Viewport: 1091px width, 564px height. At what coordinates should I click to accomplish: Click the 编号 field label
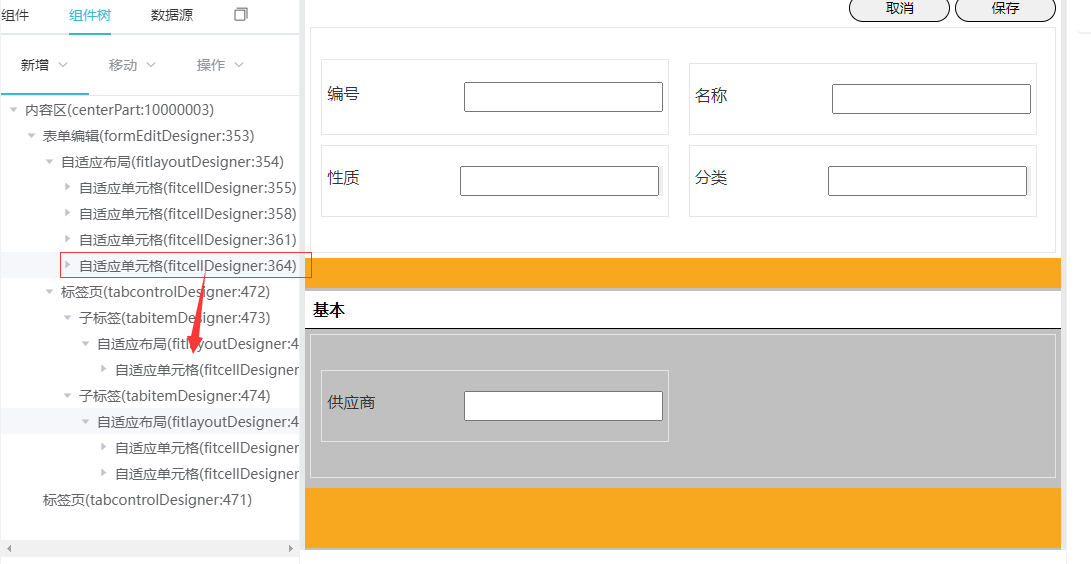coord(343,94)
